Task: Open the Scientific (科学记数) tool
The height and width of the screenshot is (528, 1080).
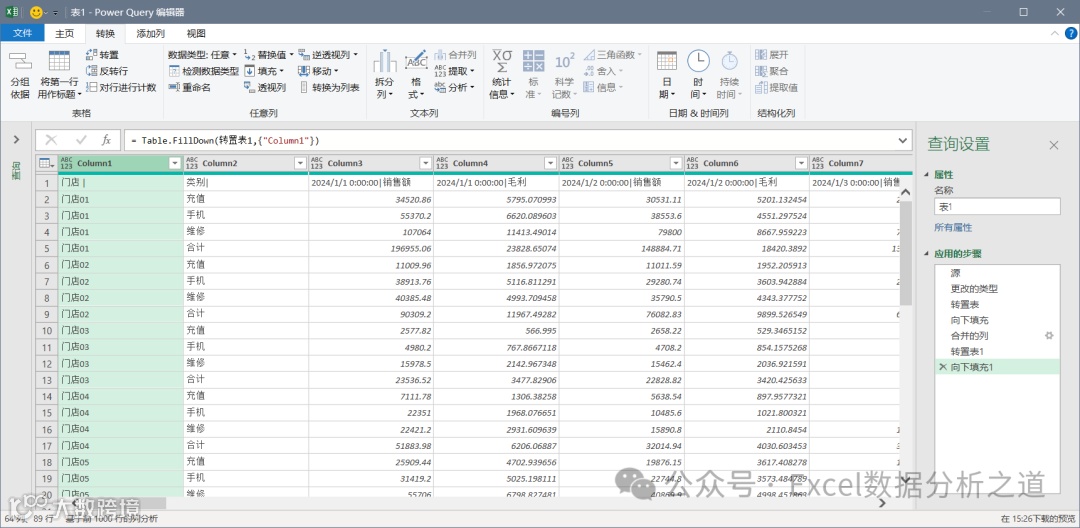Action: tap(563, 74)
